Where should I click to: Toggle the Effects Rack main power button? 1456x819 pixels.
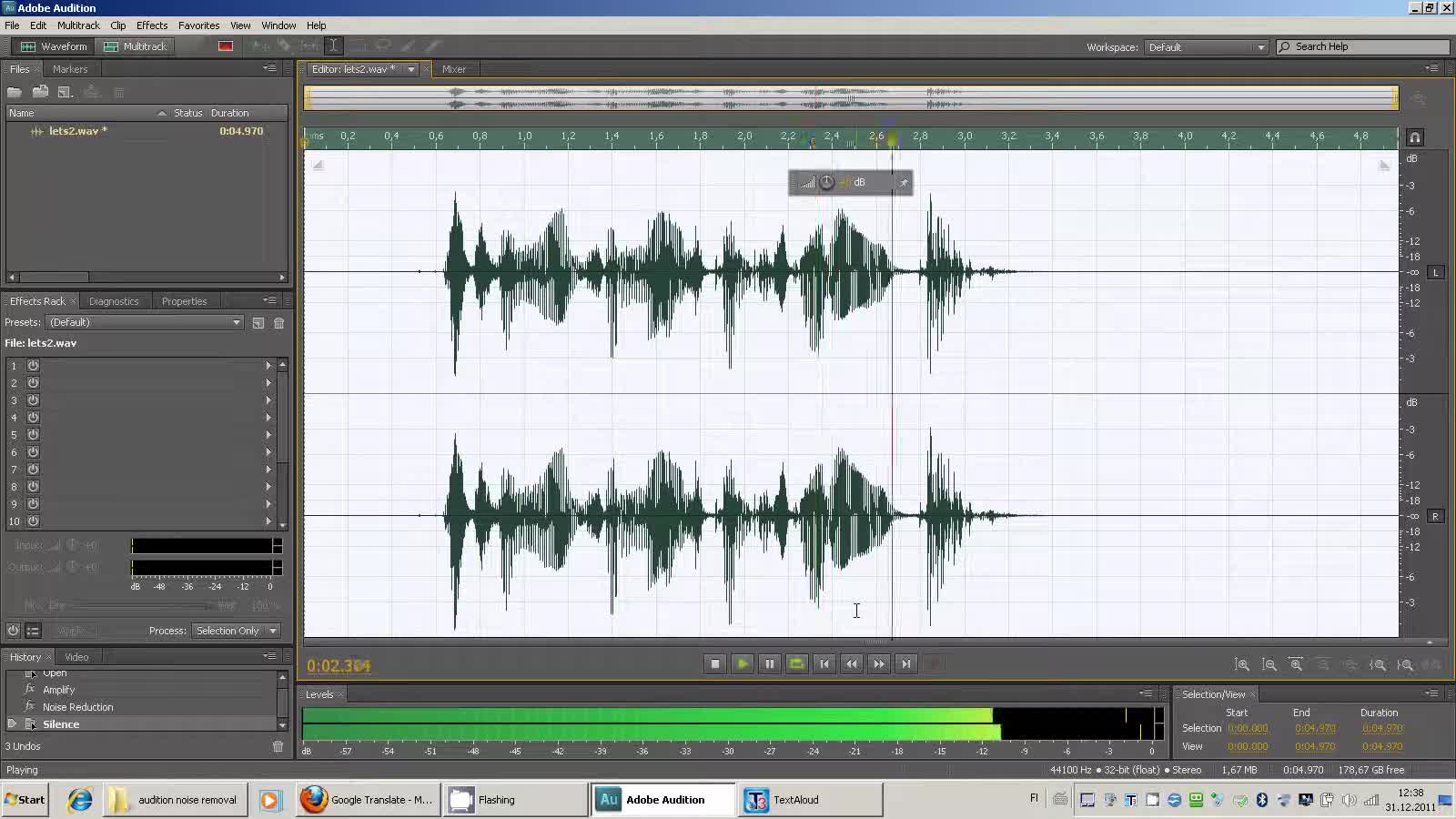13,631
